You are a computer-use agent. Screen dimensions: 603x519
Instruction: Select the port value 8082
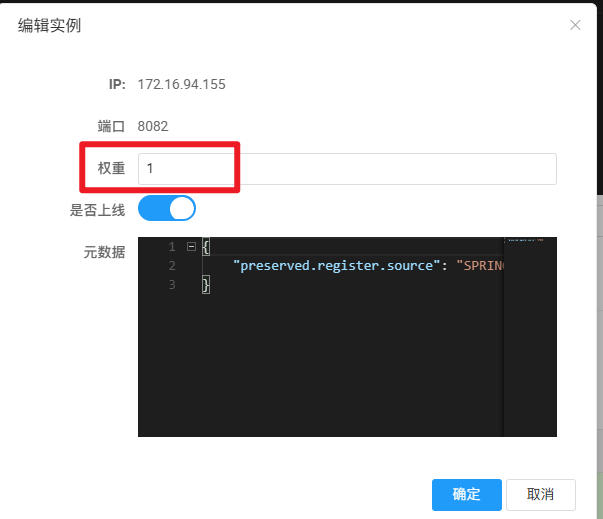coord(153,126)
